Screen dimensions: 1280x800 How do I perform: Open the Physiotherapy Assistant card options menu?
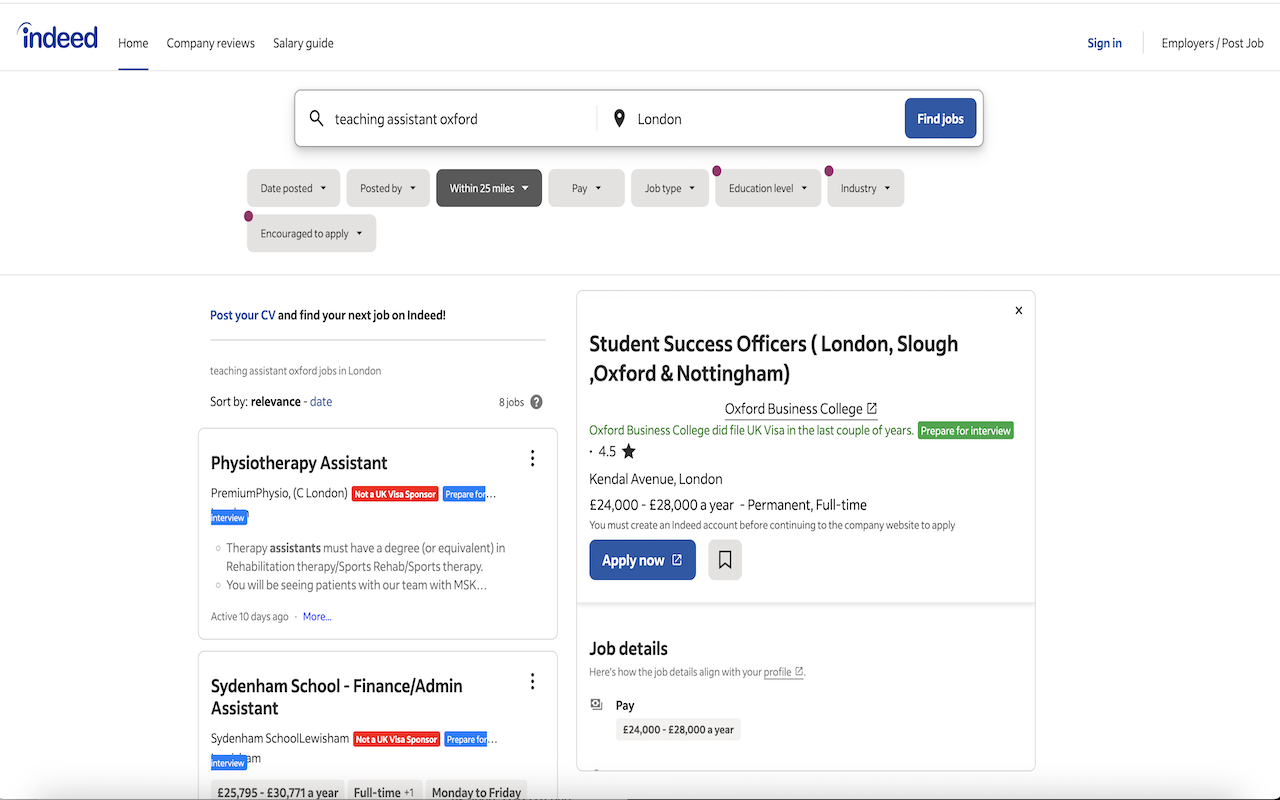pyautogui.click(x=532, y=458)
